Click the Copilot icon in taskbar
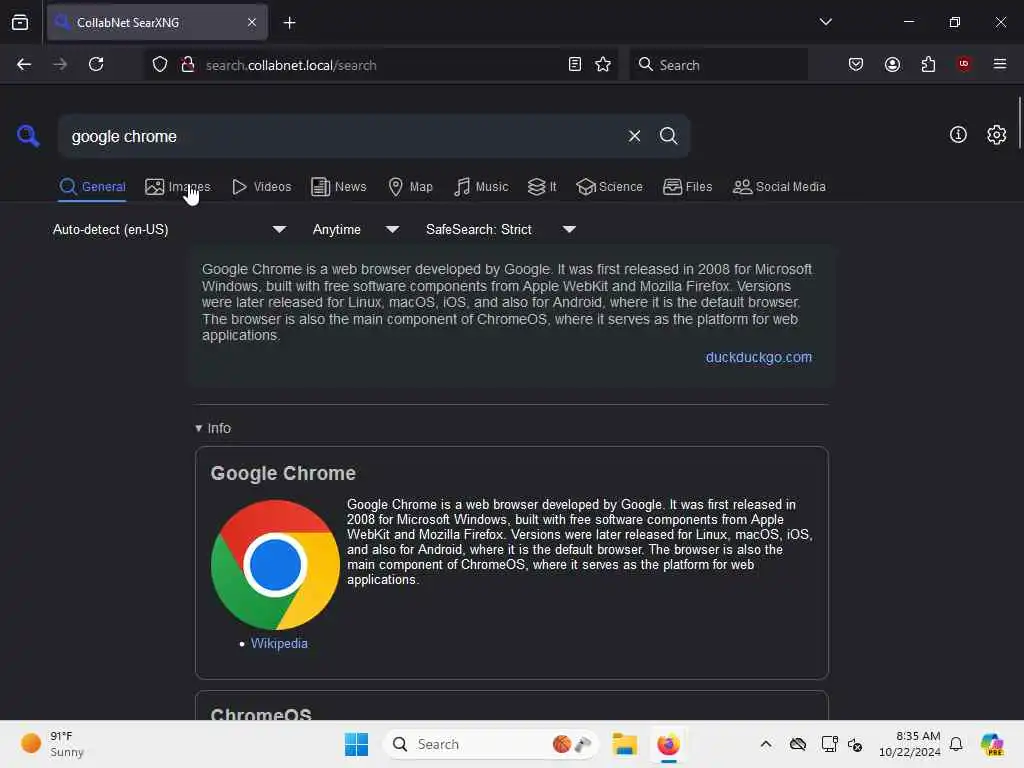Viewport: 1024px width, 768px height. [x=992, y=744]
